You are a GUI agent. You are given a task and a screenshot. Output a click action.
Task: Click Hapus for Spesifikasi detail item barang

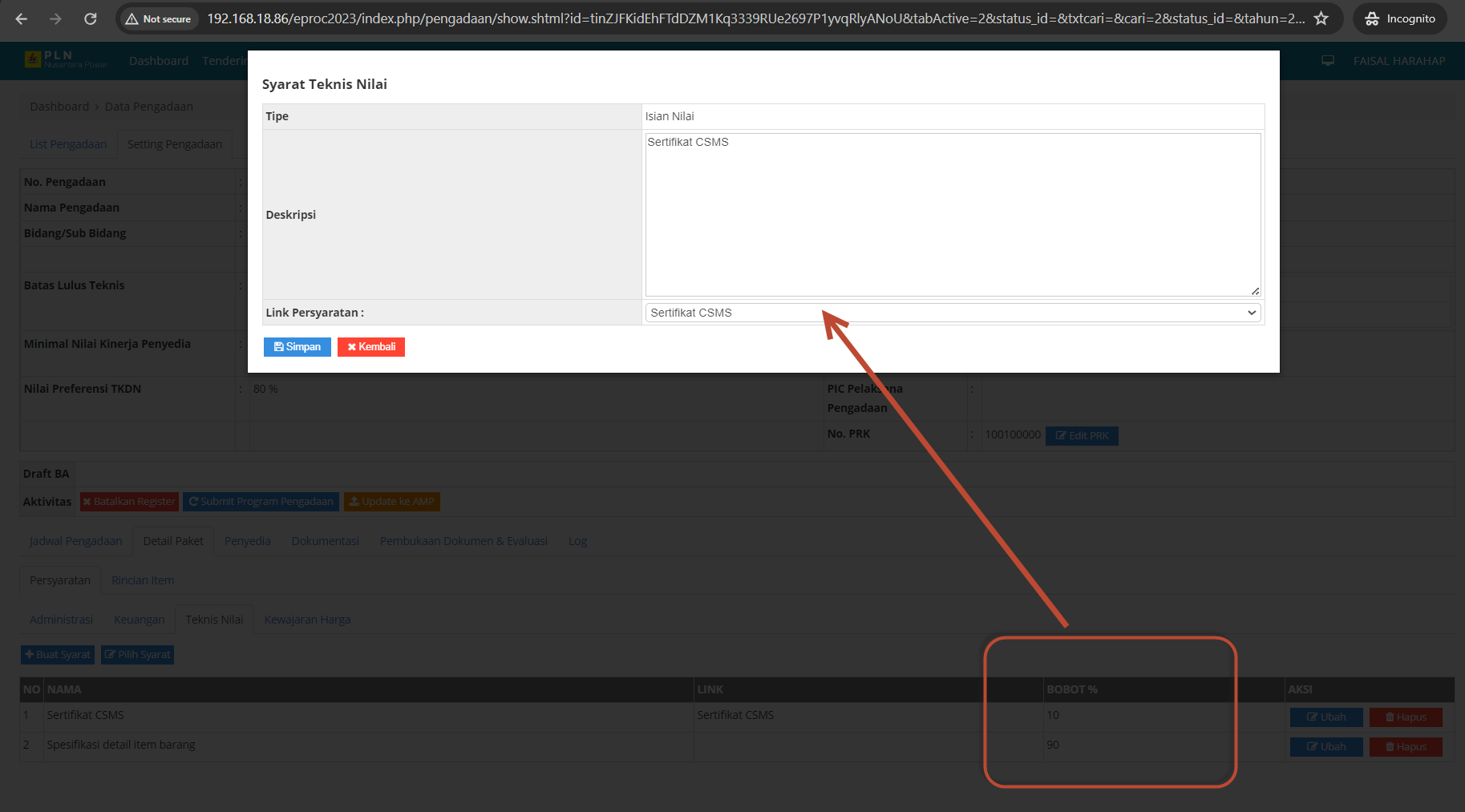click(1406, 747)
